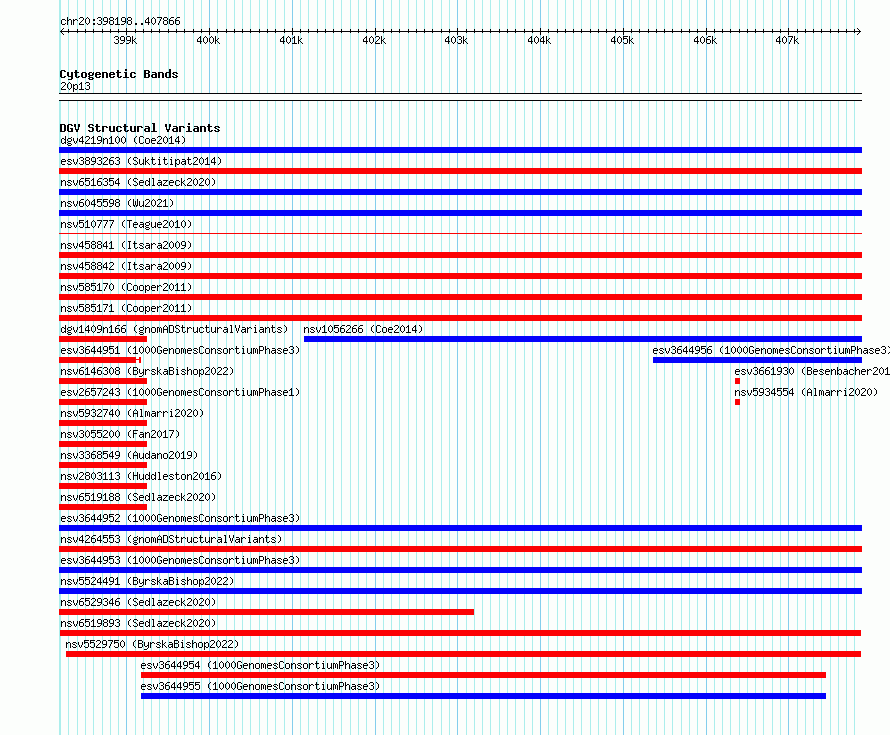890x735 pixels.
Task: Click the red bar under nsv585171 (Cooper2011)
Action: pos(460,318)
